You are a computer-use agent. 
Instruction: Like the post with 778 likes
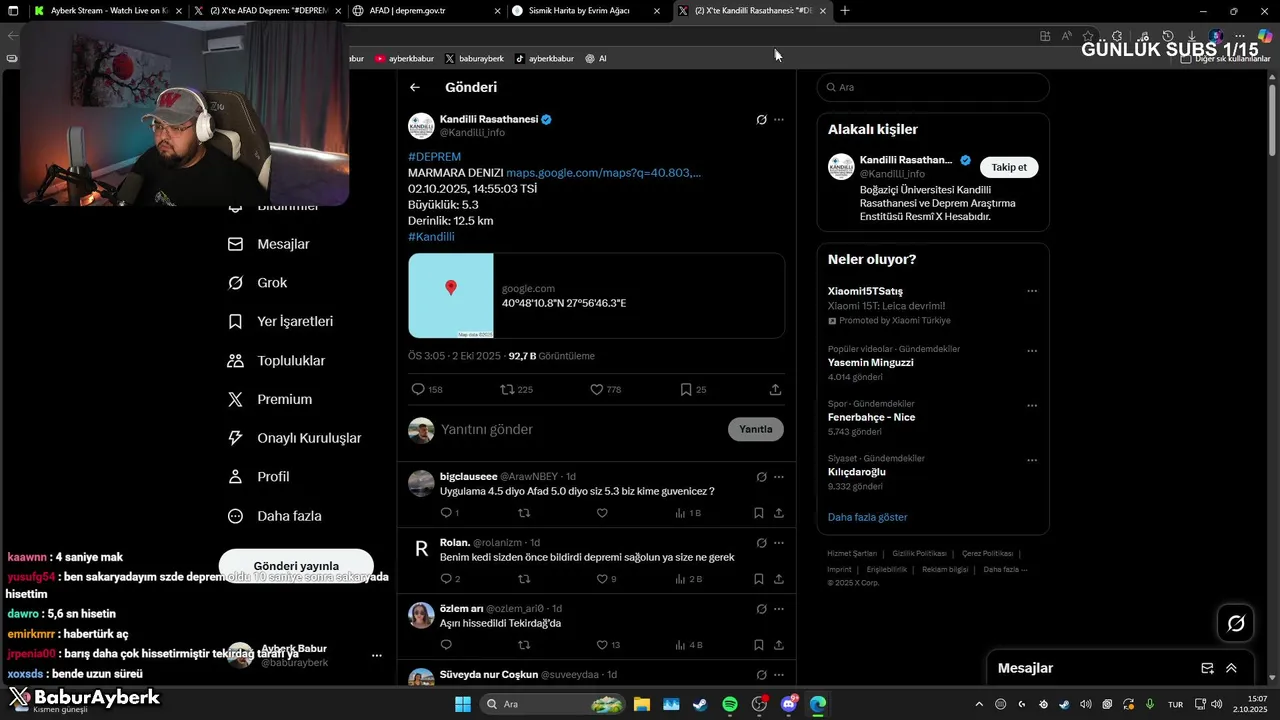tap(596, 389)
